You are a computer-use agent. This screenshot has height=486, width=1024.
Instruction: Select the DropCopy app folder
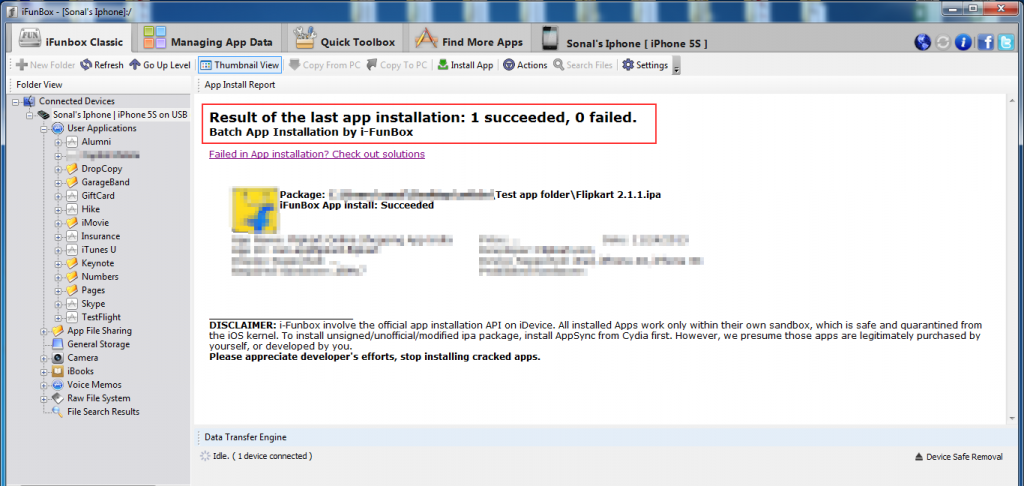pos(101,169)
